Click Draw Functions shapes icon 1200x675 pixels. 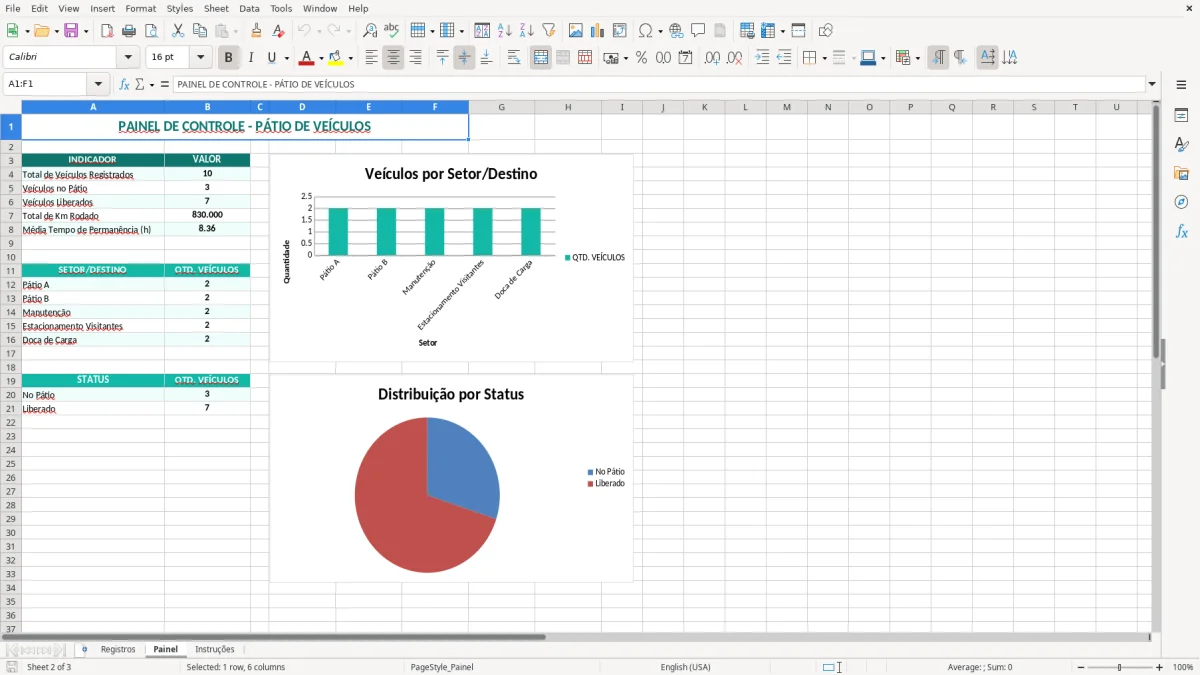coord(826,31)
